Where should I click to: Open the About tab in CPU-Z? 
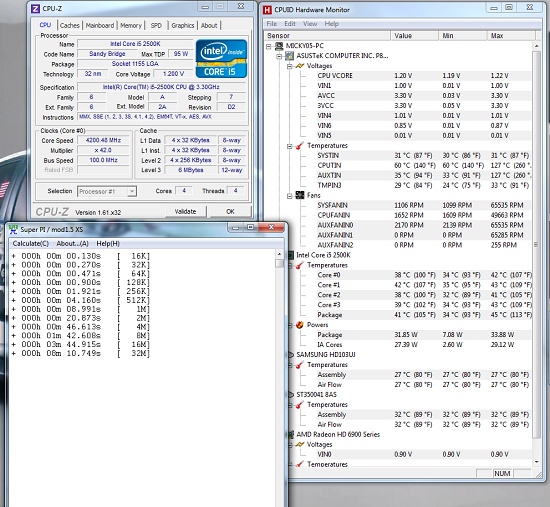point(209,25)
